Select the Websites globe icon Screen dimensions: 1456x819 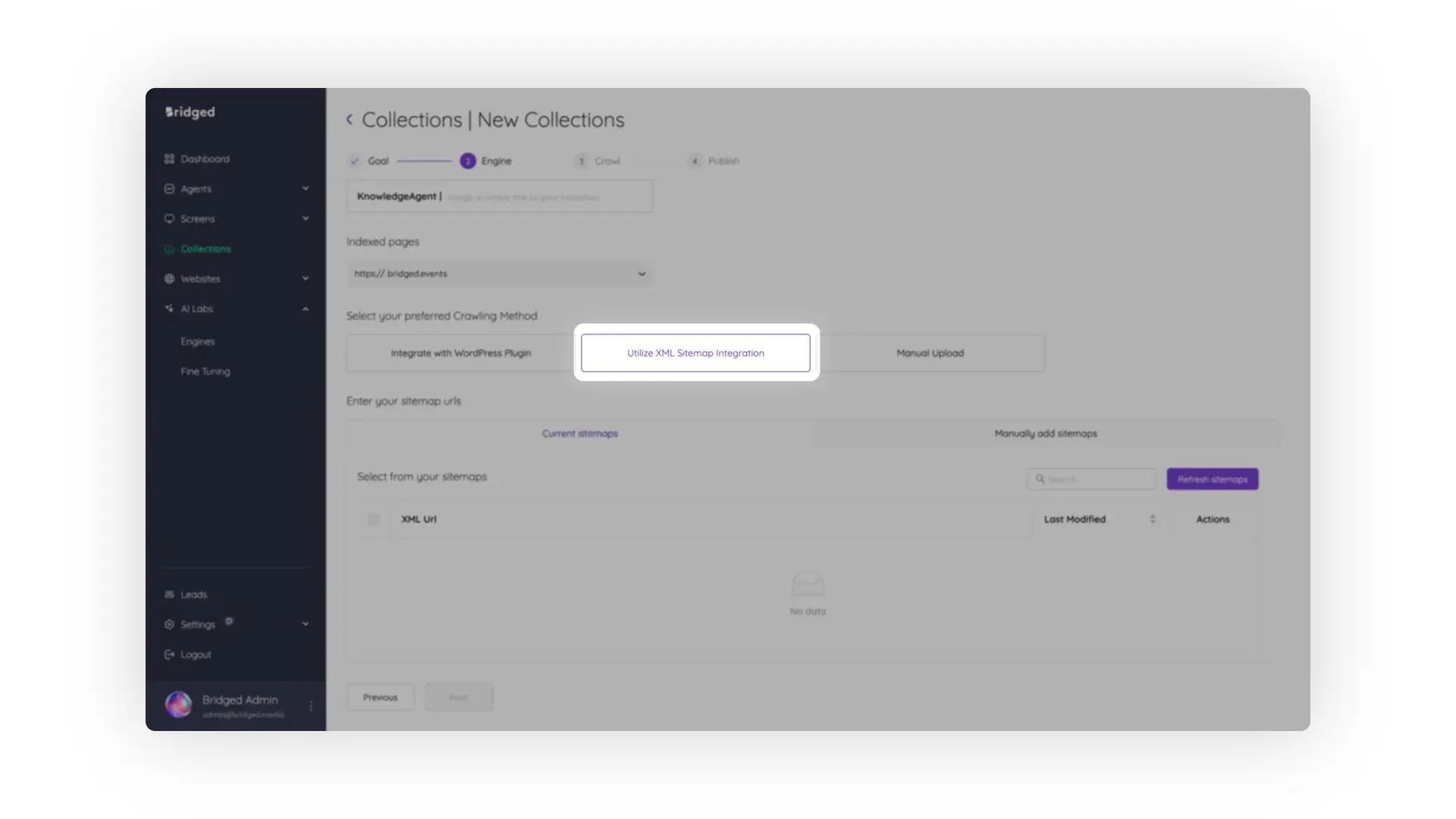pyautogui.click(x=170, y=278)
